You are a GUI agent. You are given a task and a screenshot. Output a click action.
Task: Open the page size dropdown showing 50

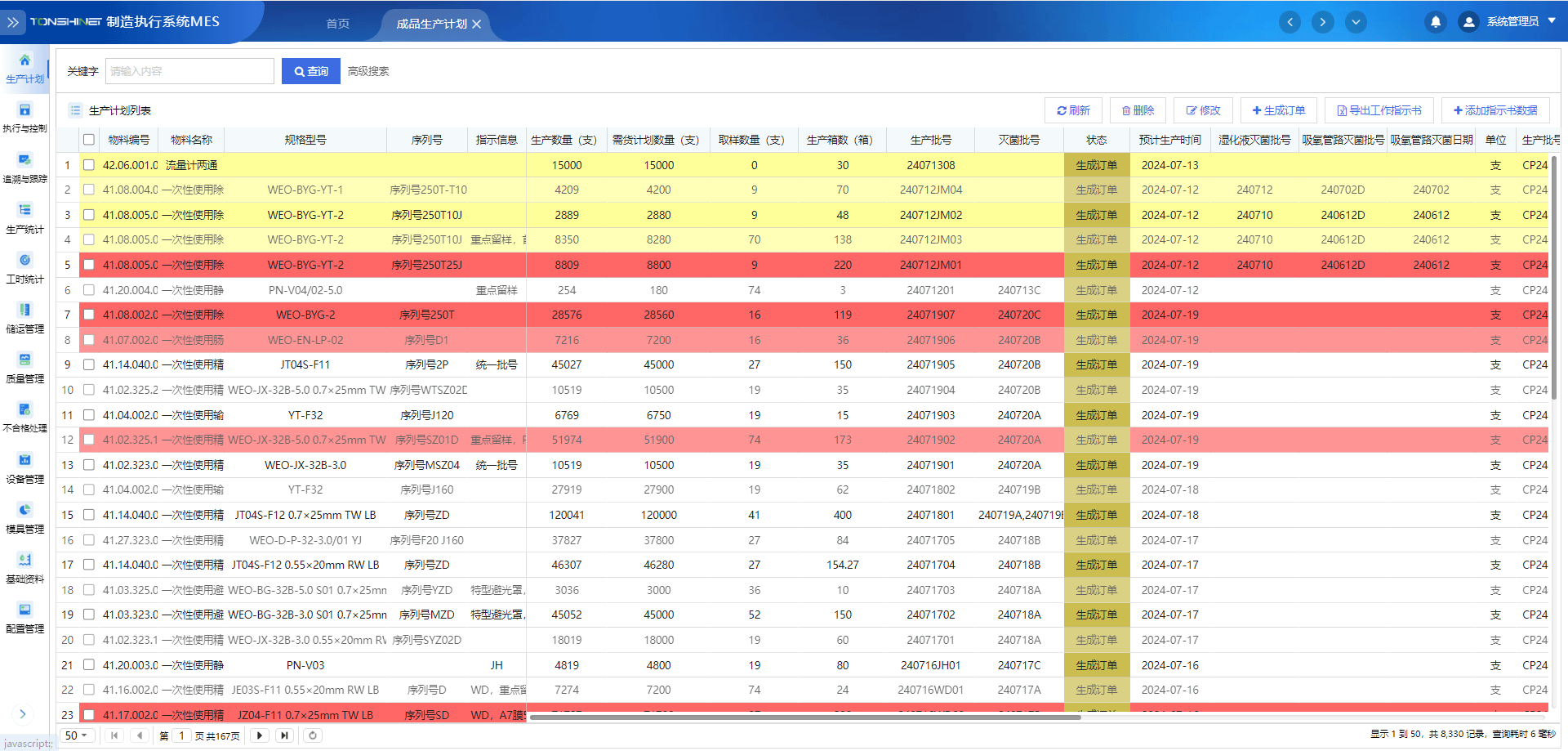tap(76, 735)
